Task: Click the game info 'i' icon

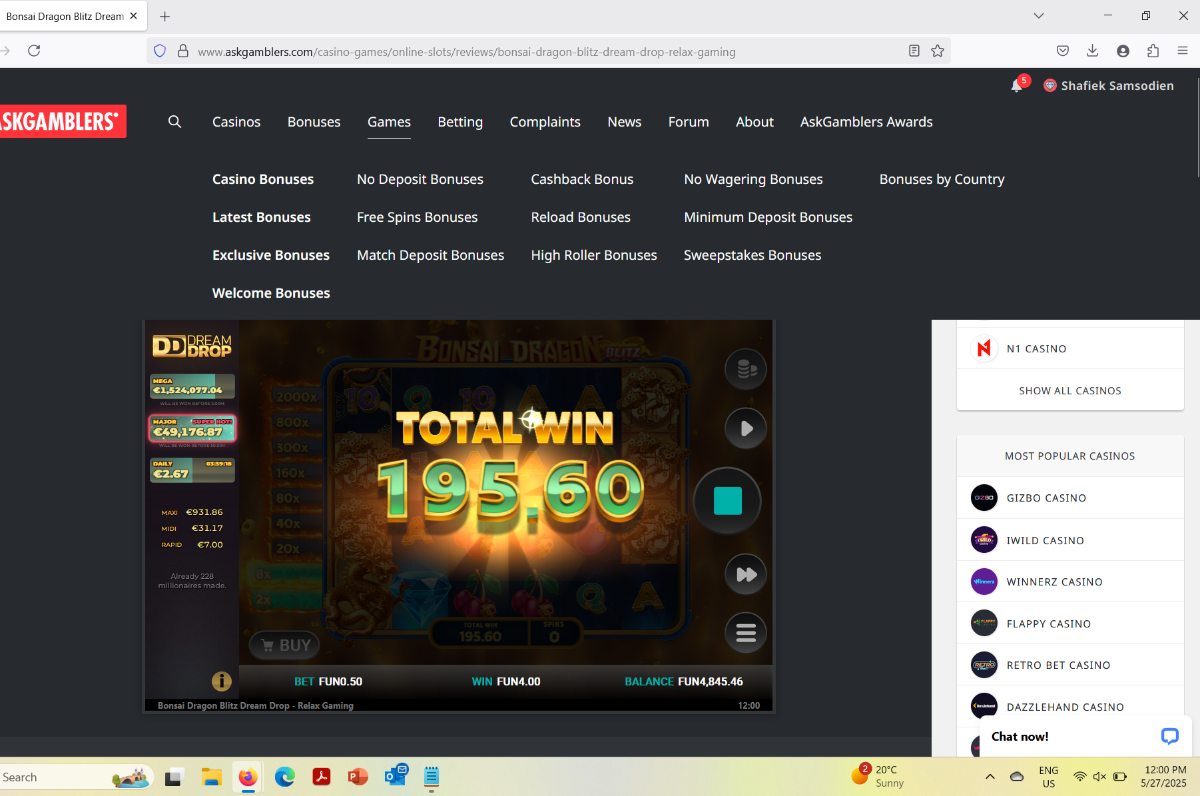Action: click(222, 681)
